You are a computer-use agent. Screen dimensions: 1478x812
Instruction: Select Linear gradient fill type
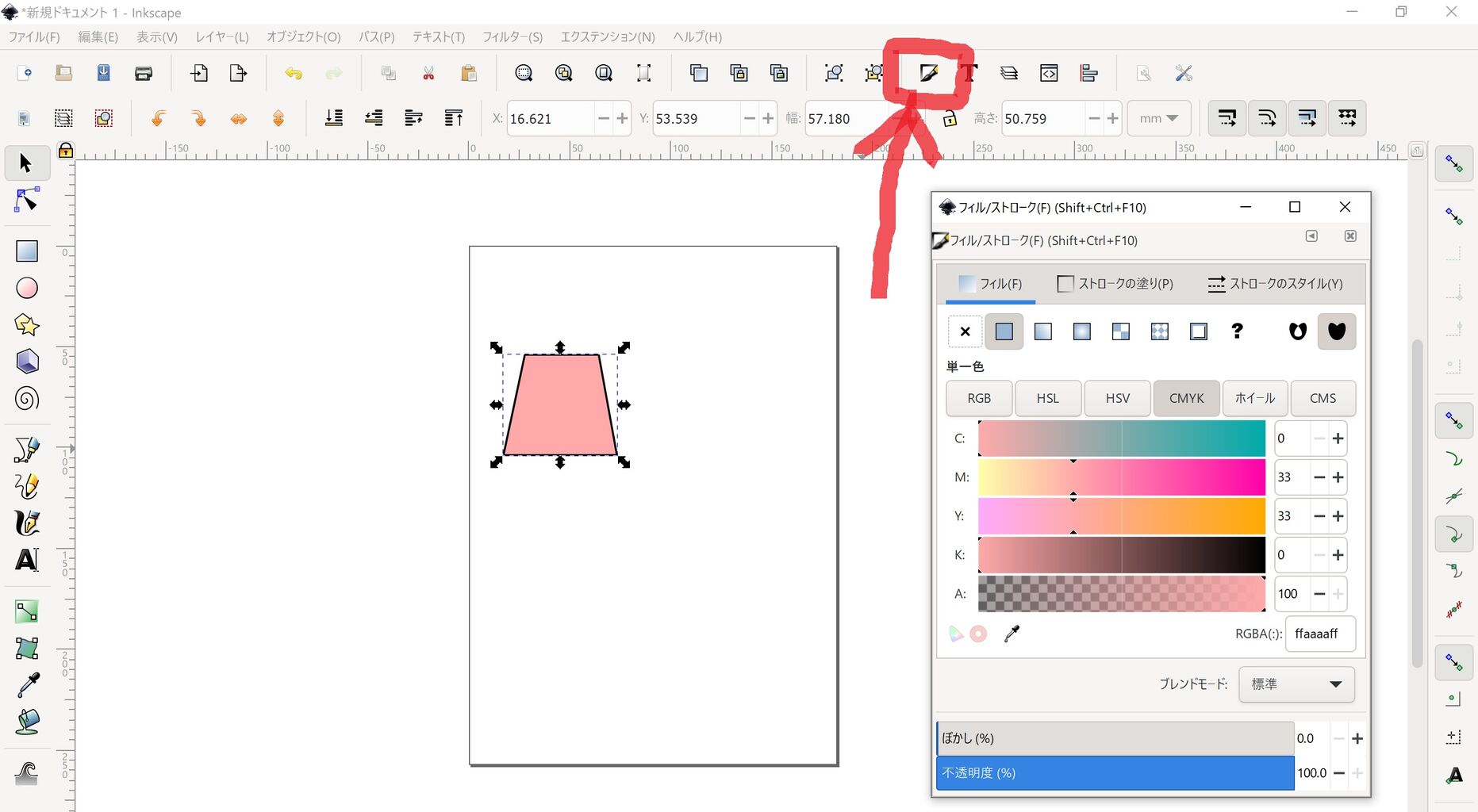tap(1043, 331)
